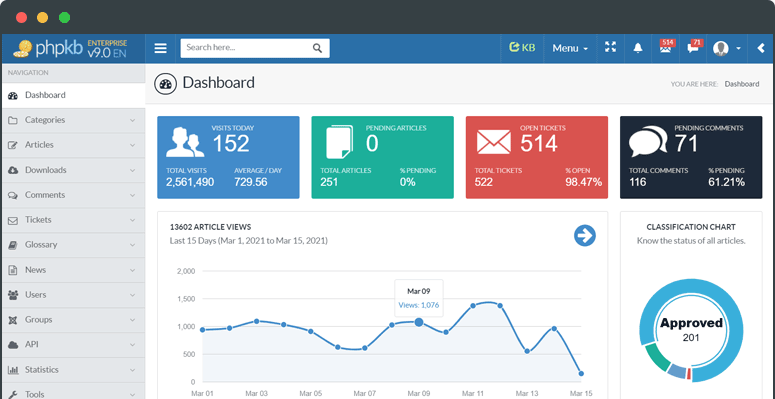
Task: Click the Mar 09 chart data point
Action: [419, 322]
